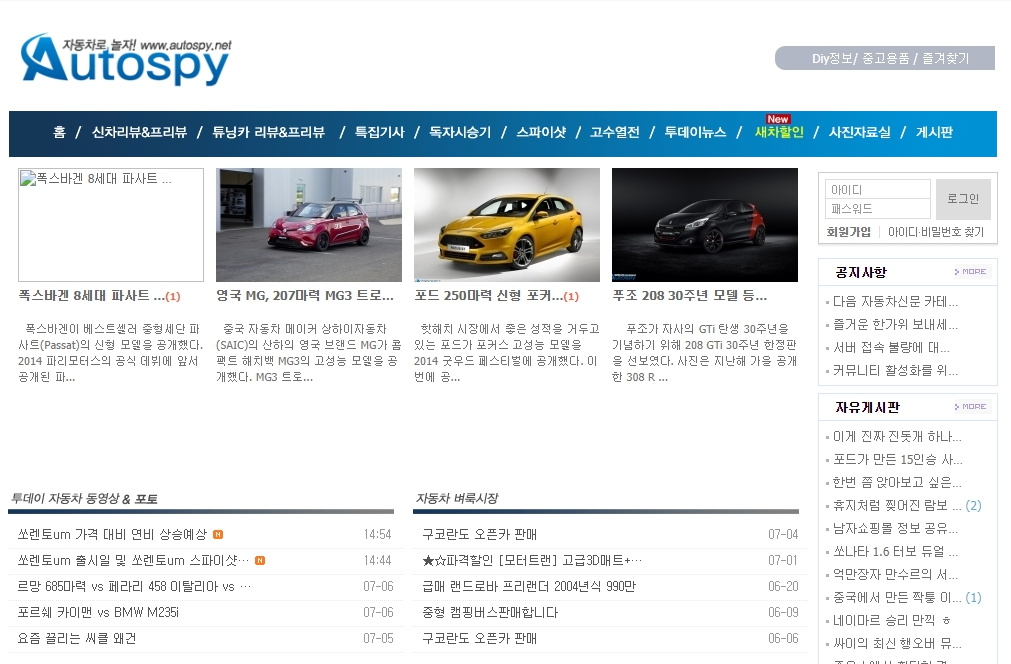Open the black Peugeot 208 thumbnail
The height and width of the screenshot is (664, 1011).
704,225
